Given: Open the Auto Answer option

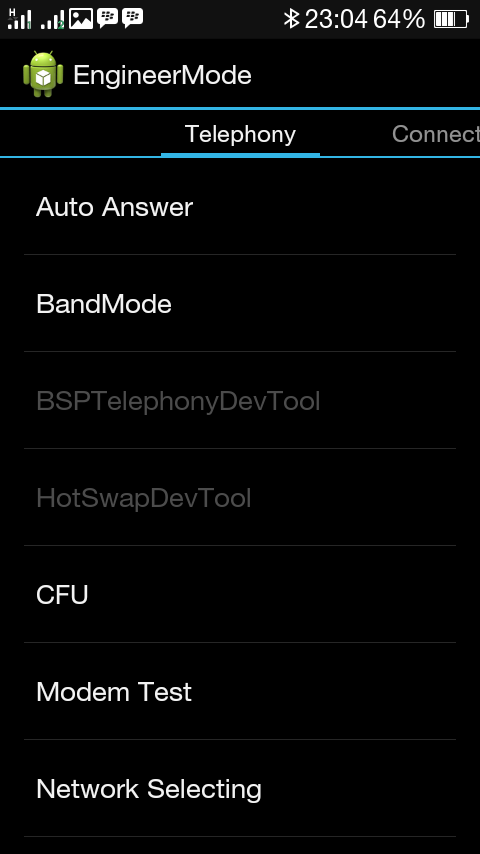Looking at the screenshot, I should click(240, 207).
